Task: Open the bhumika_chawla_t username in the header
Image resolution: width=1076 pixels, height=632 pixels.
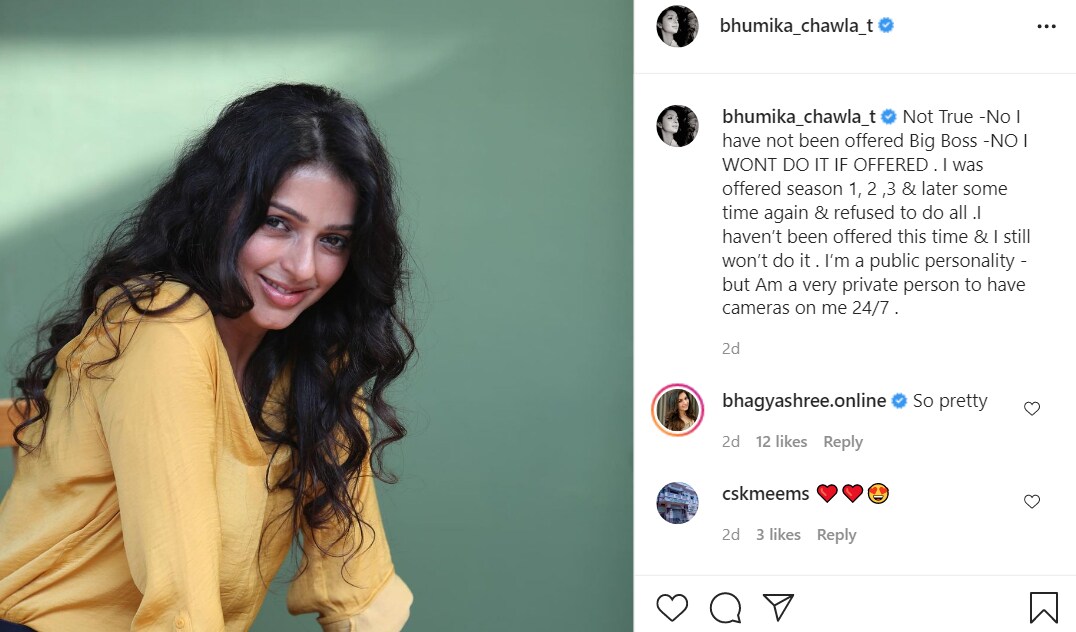Action: pos(796,26)
